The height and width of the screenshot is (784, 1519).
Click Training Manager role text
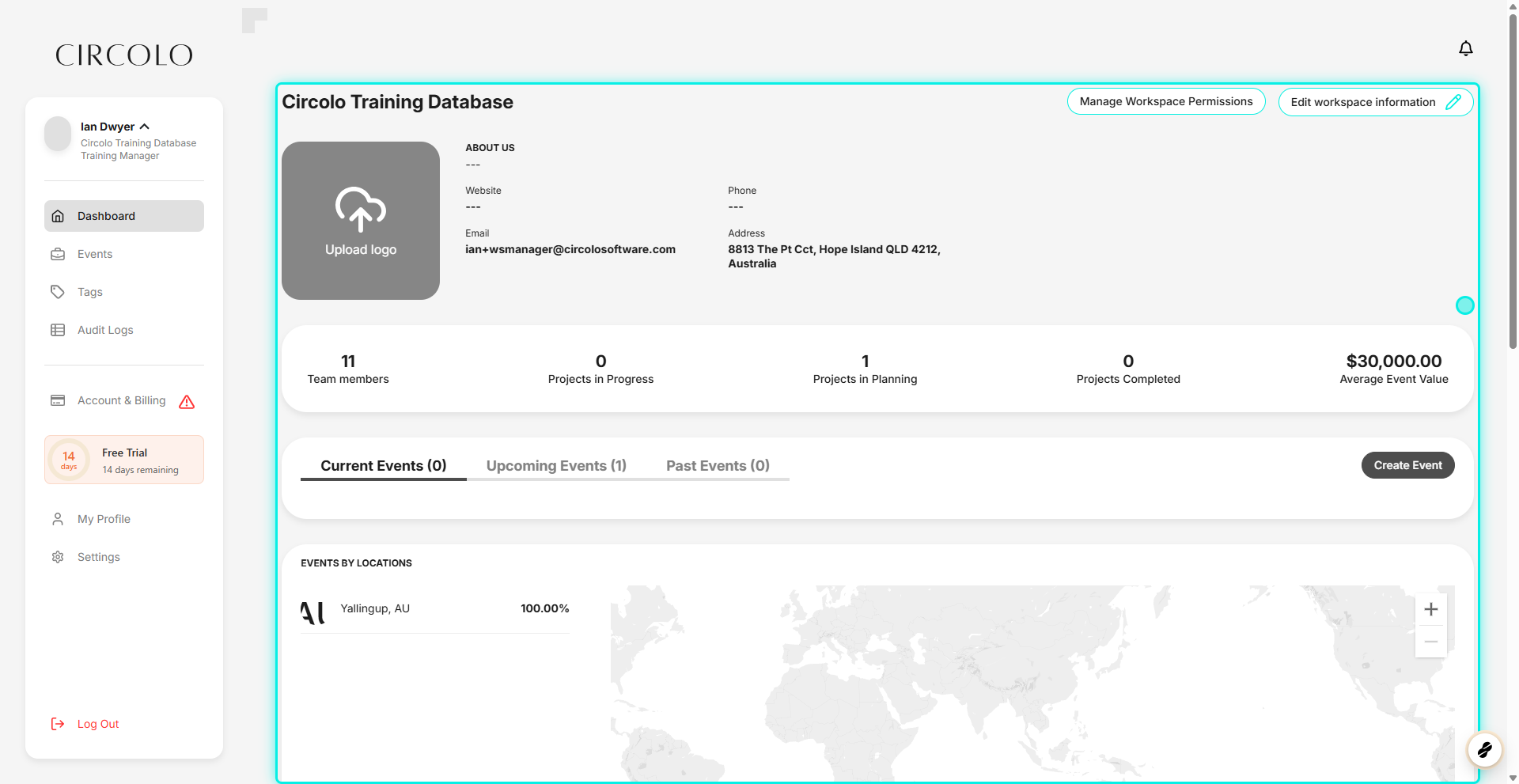point(120,156)
